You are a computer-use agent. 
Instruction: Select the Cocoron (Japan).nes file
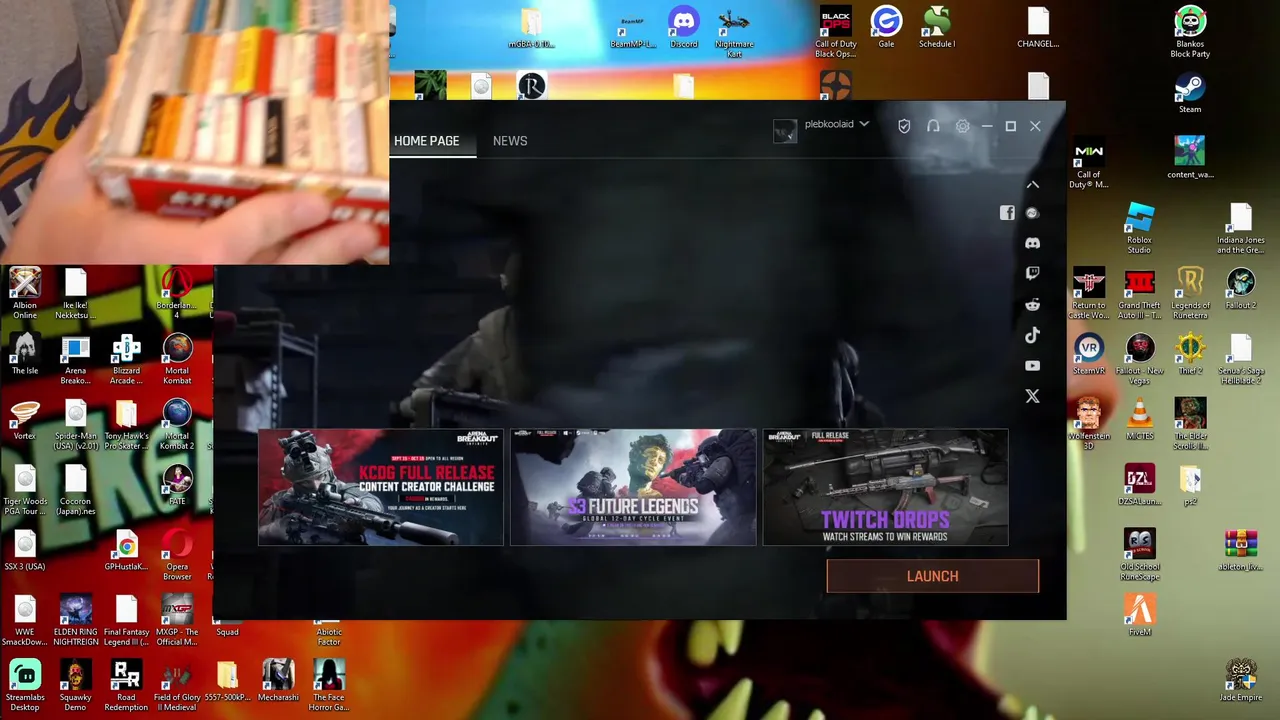coord(75,490)
